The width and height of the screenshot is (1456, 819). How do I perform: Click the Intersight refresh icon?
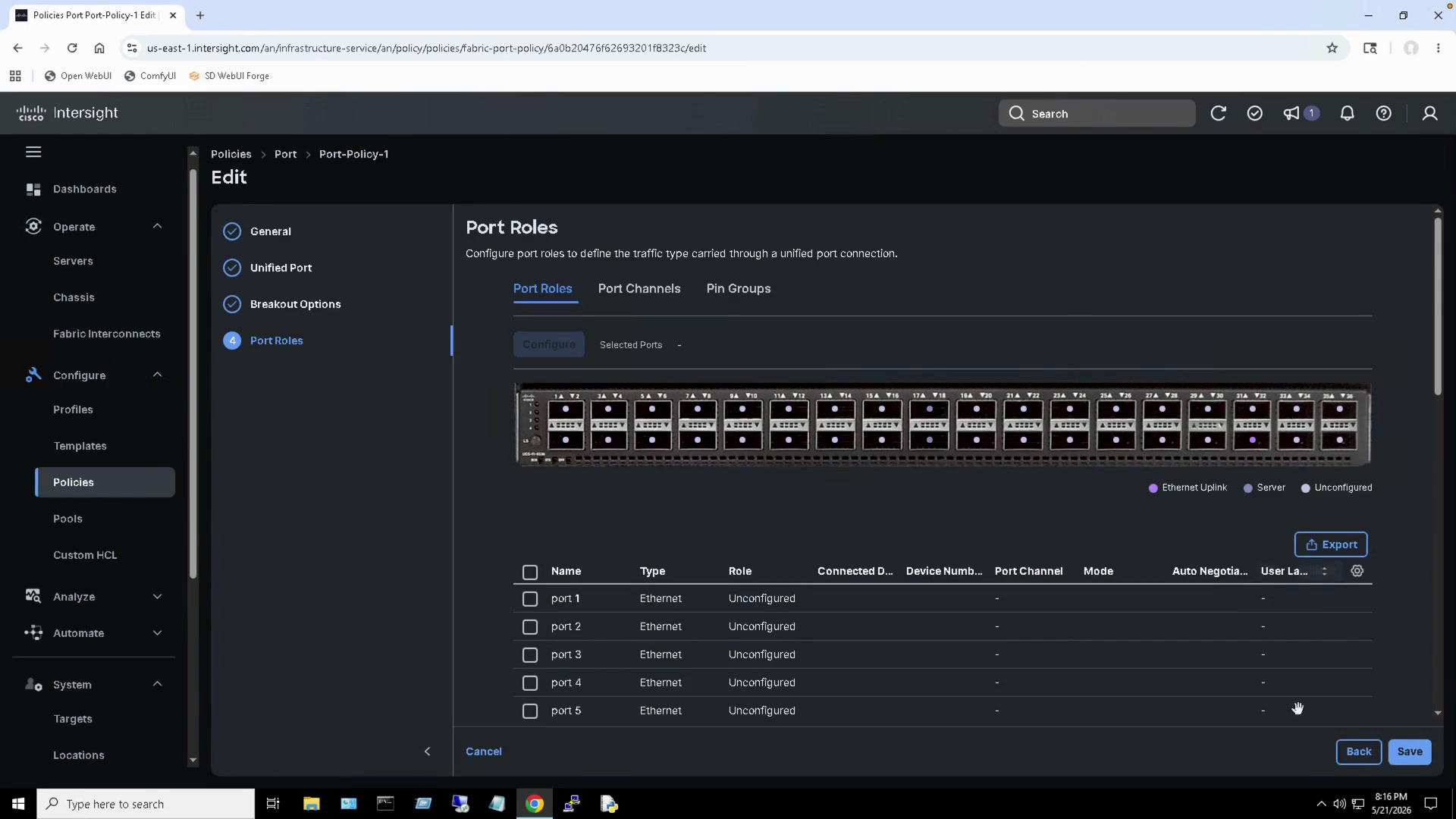(x=1218, y=114)
